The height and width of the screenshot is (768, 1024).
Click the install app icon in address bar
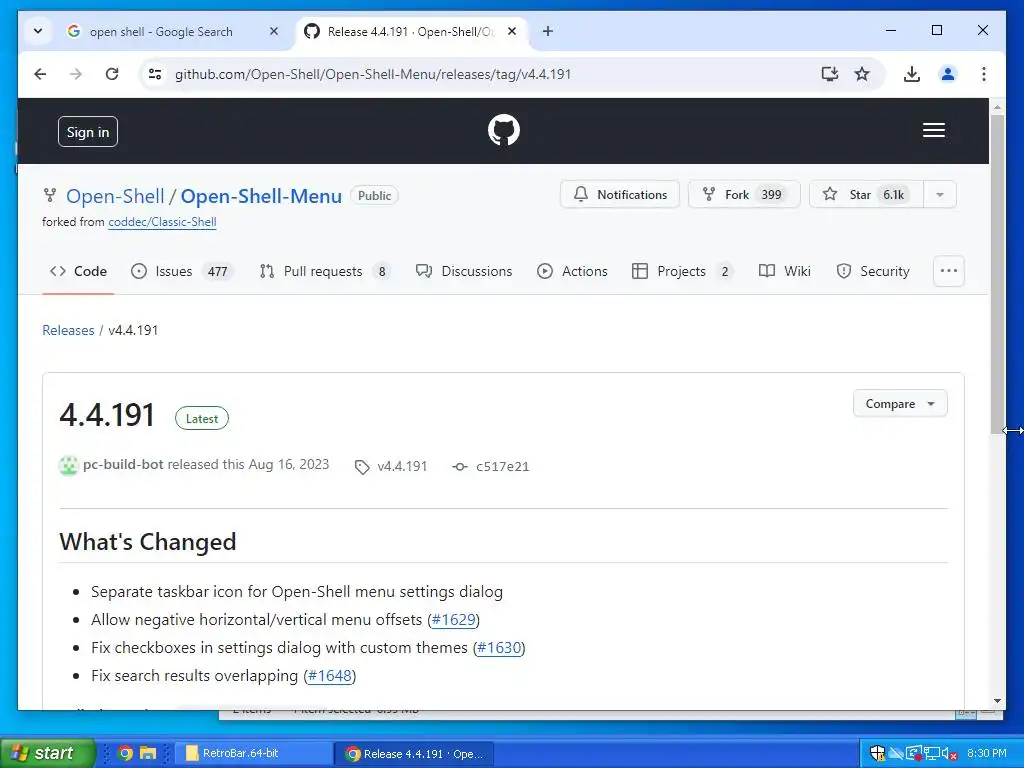pyautogui.click(x=829, y=74)
